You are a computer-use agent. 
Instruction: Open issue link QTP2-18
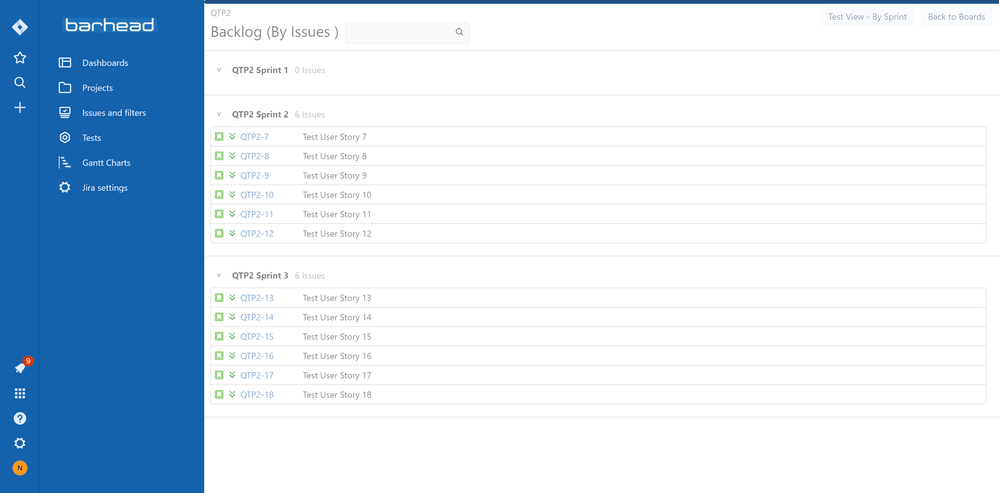click(257, 395)
